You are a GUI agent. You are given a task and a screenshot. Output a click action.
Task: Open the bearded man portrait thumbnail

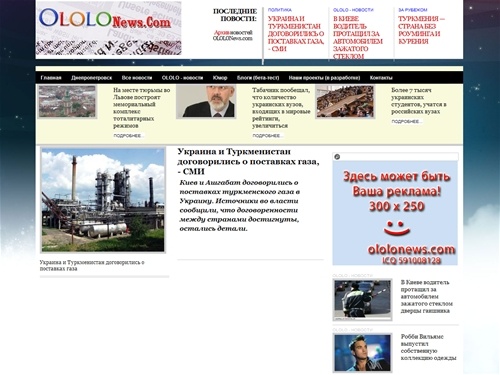(x=206, y=101)
